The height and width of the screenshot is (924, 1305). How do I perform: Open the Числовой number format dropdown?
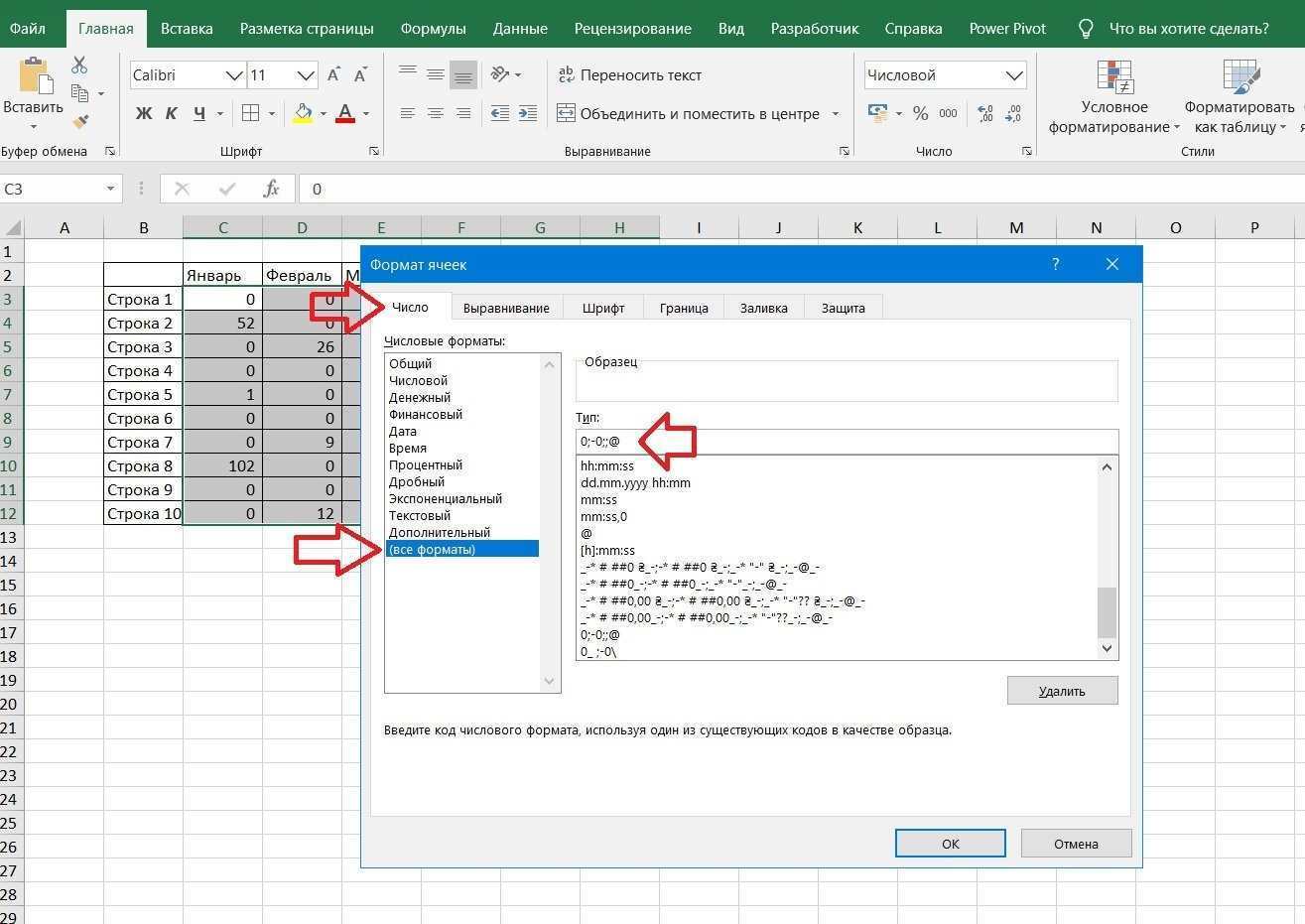click(x=1014, y=74)
